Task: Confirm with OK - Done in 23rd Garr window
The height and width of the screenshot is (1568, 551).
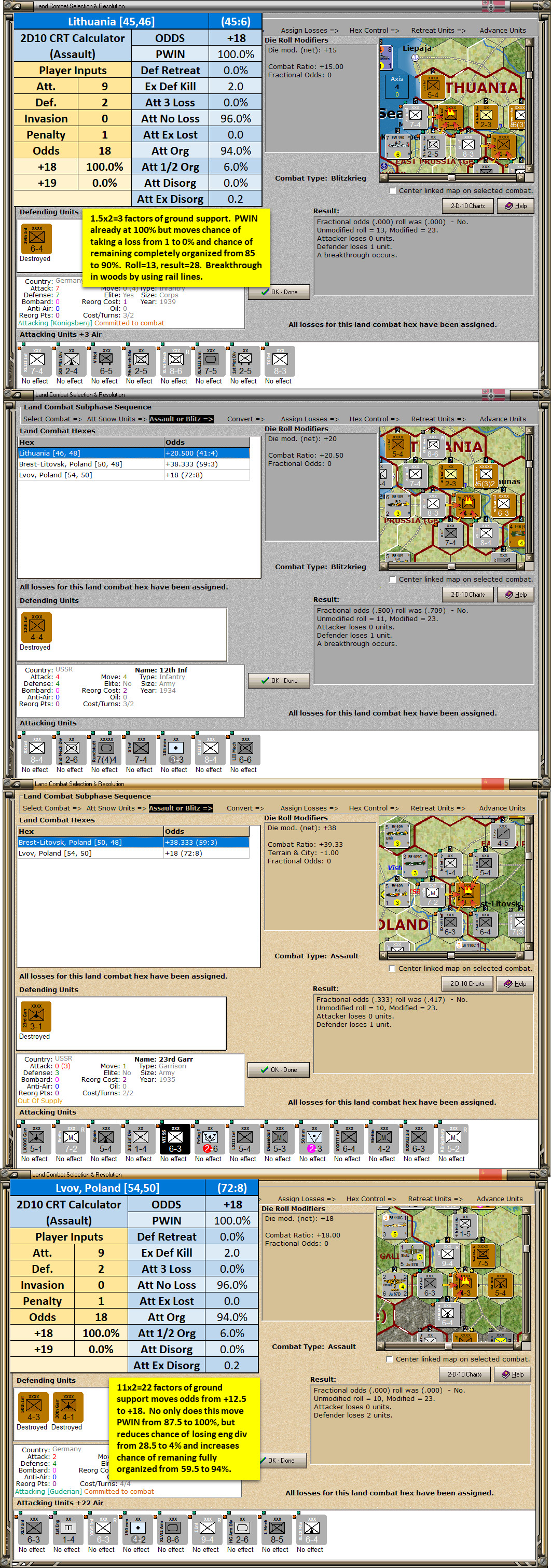Action: [x=278, y=1069]
